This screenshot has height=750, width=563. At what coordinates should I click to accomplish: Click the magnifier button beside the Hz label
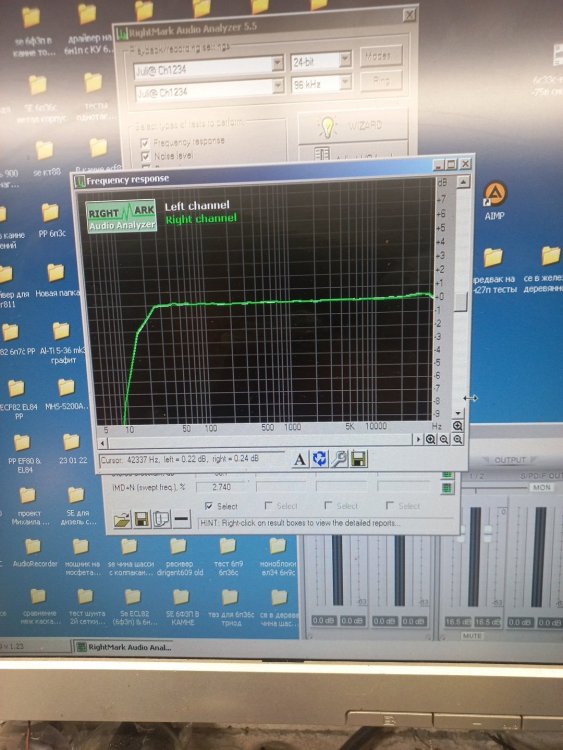click(457, 426)
